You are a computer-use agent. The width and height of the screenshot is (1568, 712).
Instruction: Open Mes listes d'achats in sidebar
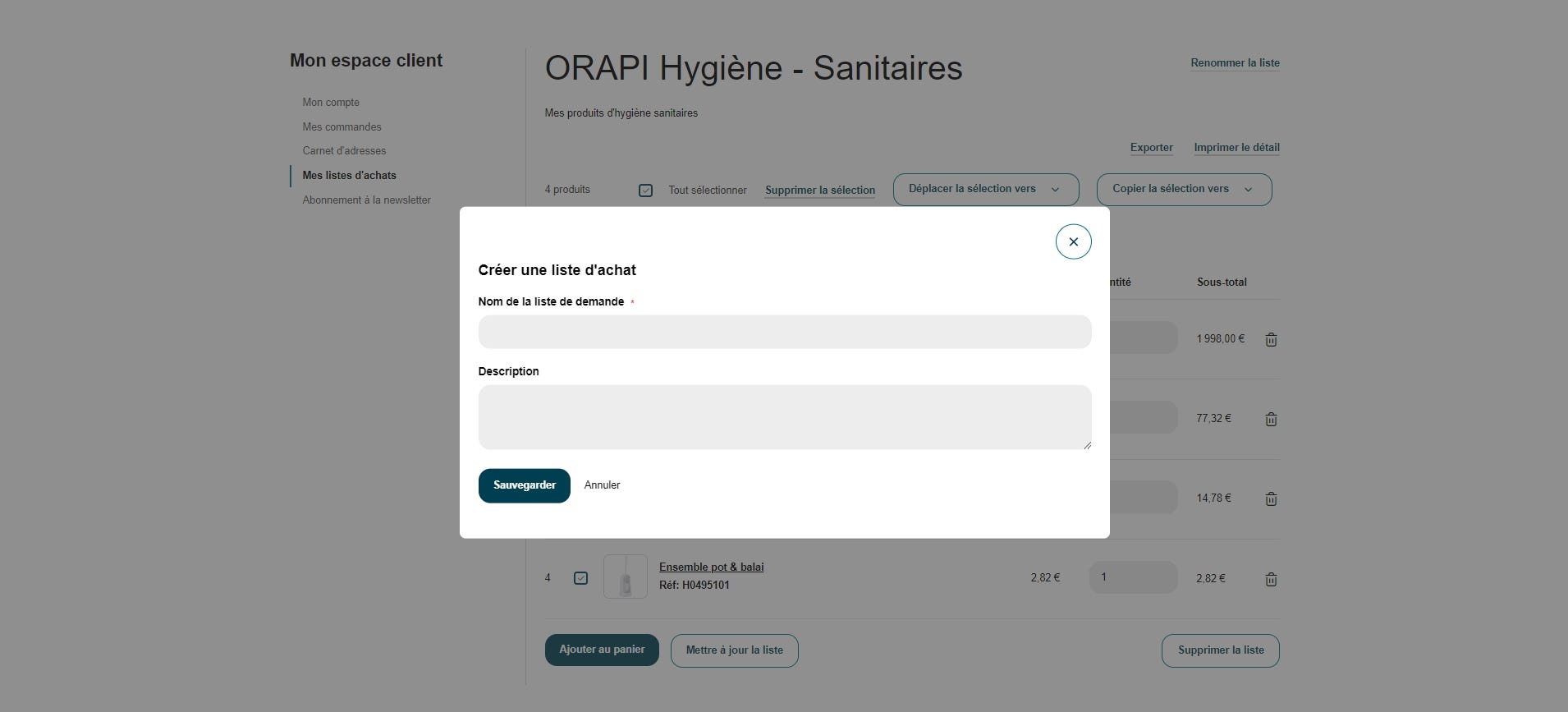click(x=349, y=176)
